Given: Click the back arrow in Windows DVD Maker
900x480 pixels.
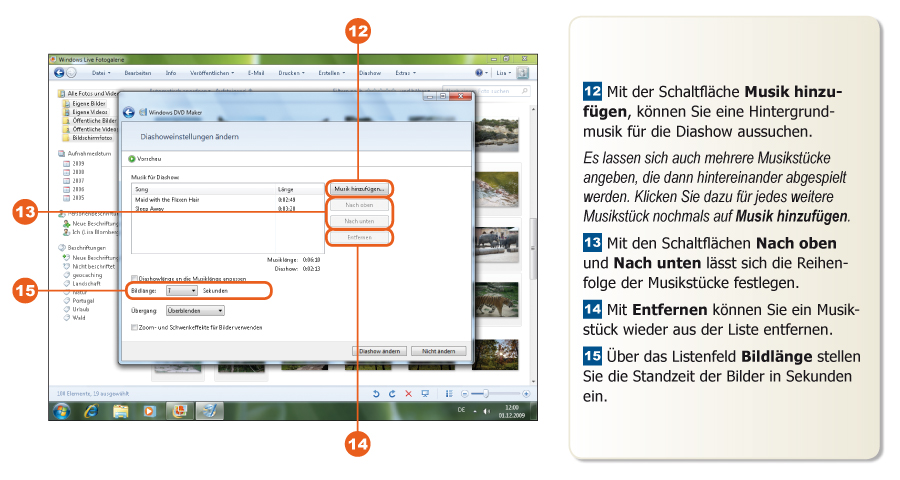Looking at the screenshot, I should click(129, 112).
